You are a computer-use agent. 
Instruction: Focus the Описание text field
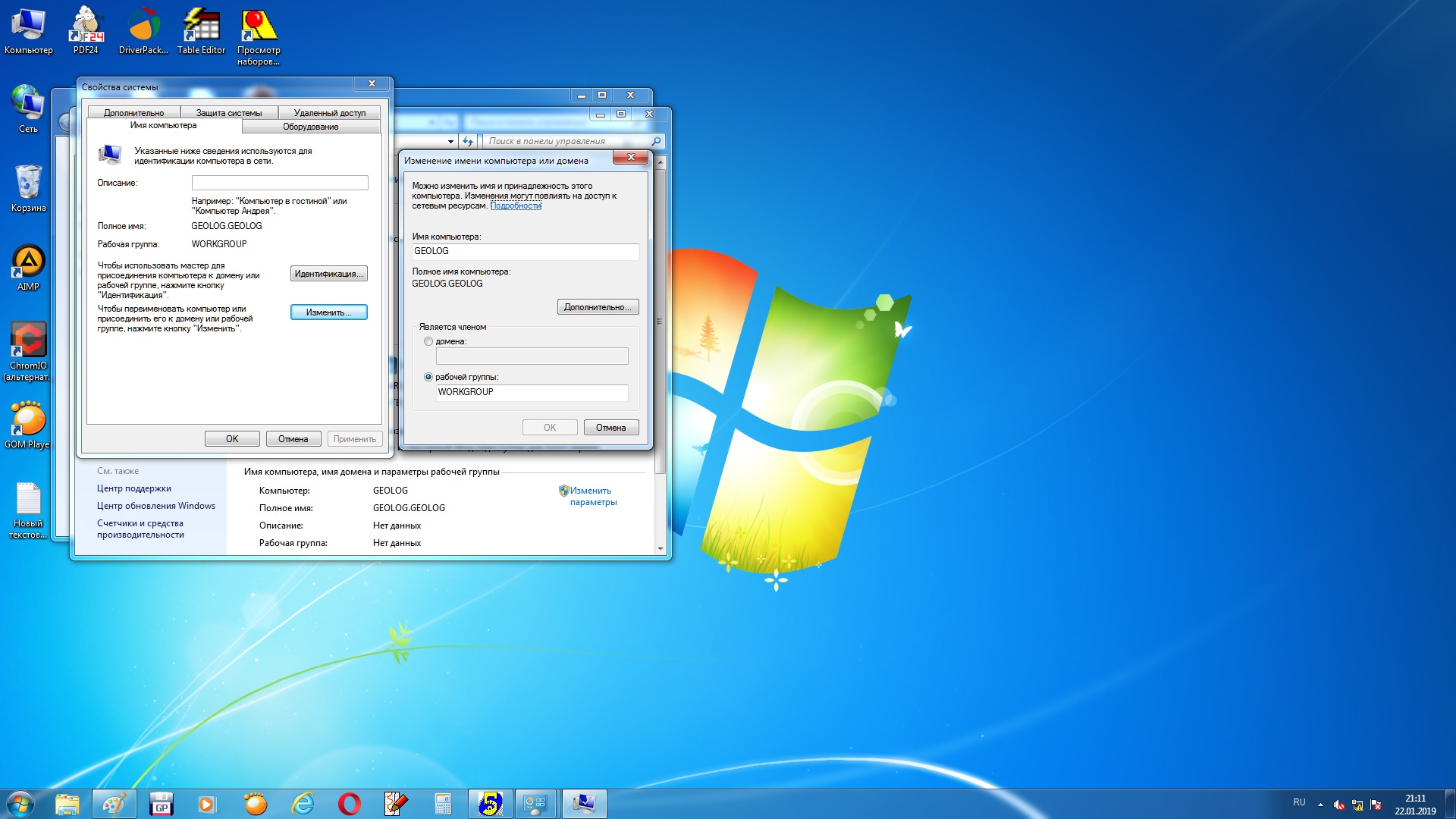click(x=280, y=183)
